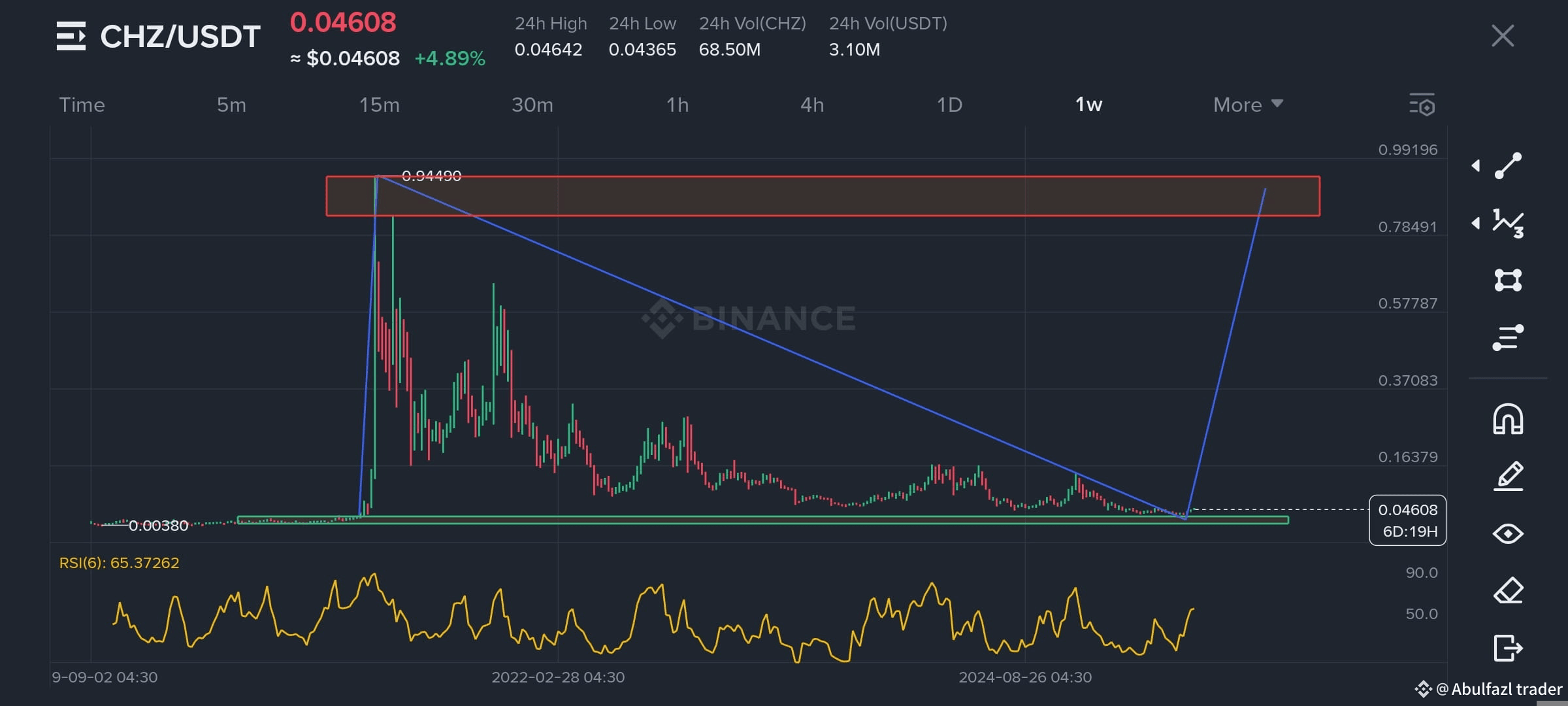This screenshot has height=706, width=1568.
Task: Open the chart indicator settings icon
Action: click(x=1422, y=105)
